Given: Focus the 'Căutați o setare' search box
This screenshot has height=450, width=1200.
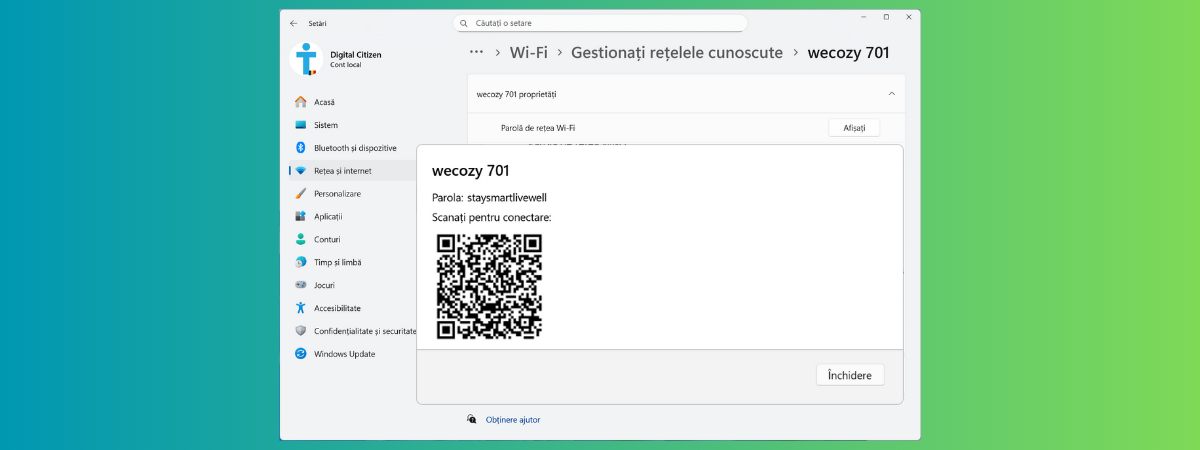Looking at the screenshot, I should (x=600, y=23).
